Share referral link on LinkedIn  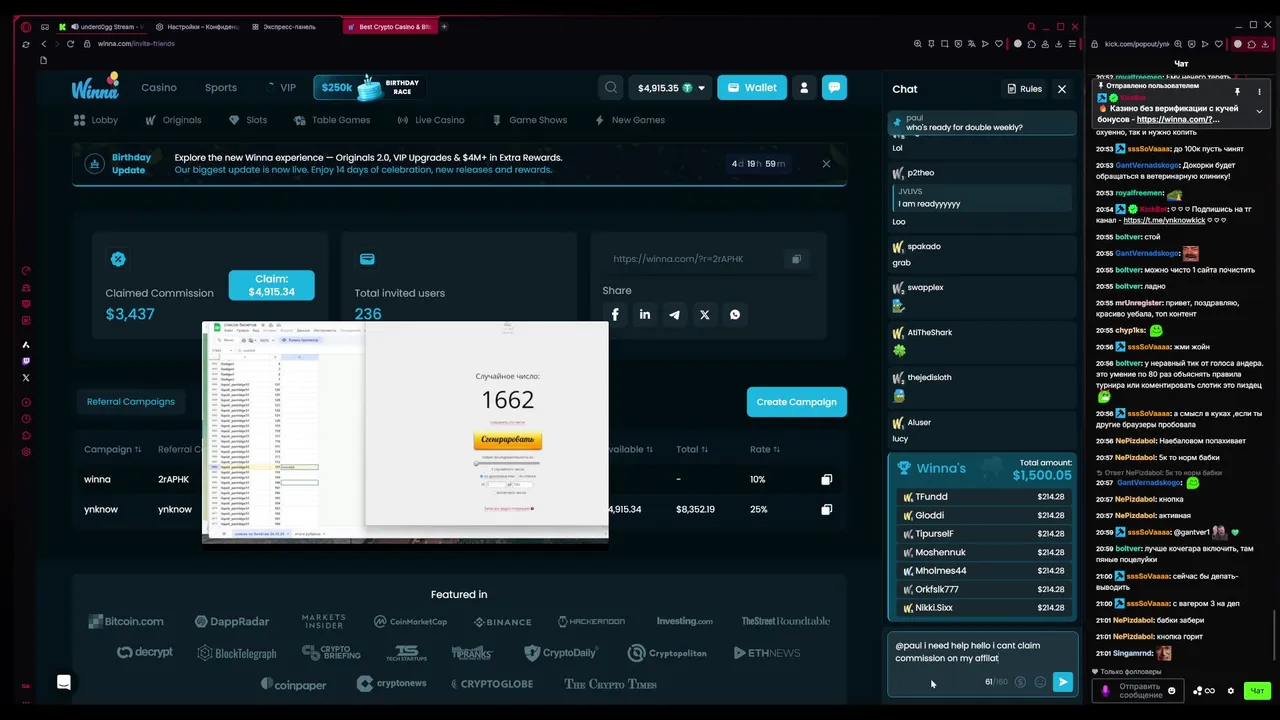coord(645,314)
